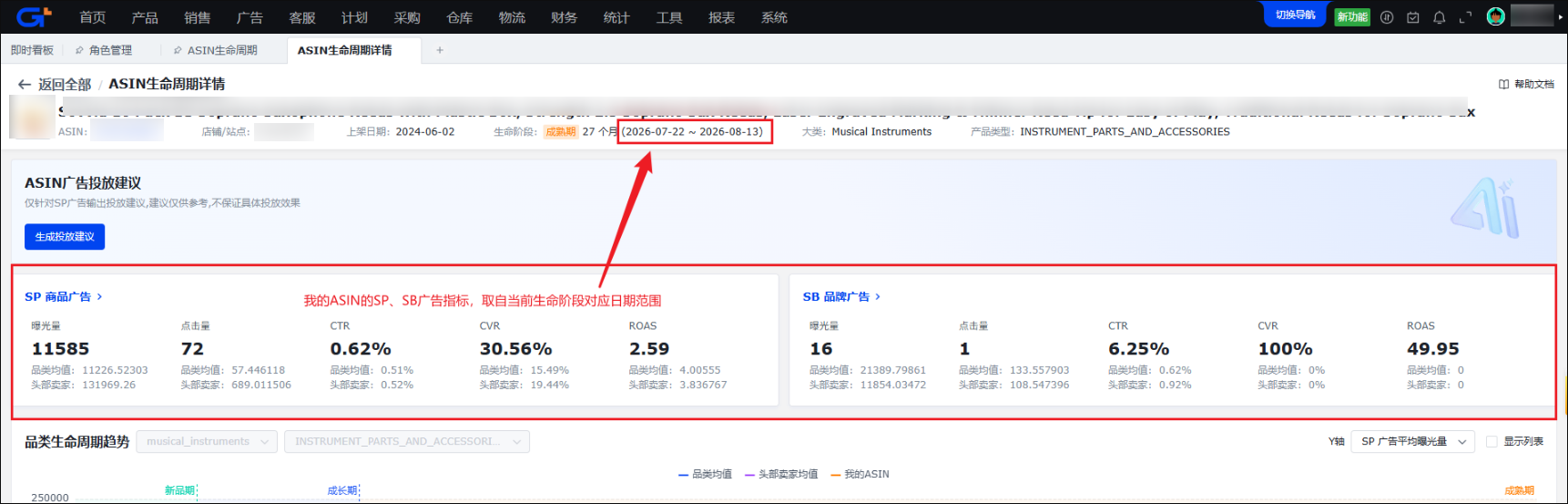
Task: Open SP 商品广告 link
Action: [x=57, y=296]
